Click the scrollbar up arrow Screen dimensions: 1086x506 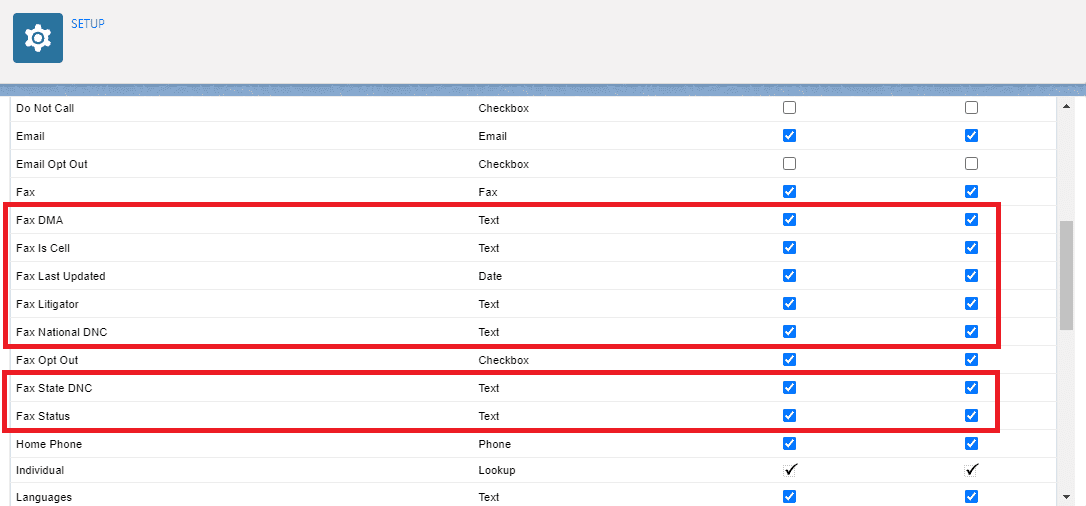coord(1066,106)
